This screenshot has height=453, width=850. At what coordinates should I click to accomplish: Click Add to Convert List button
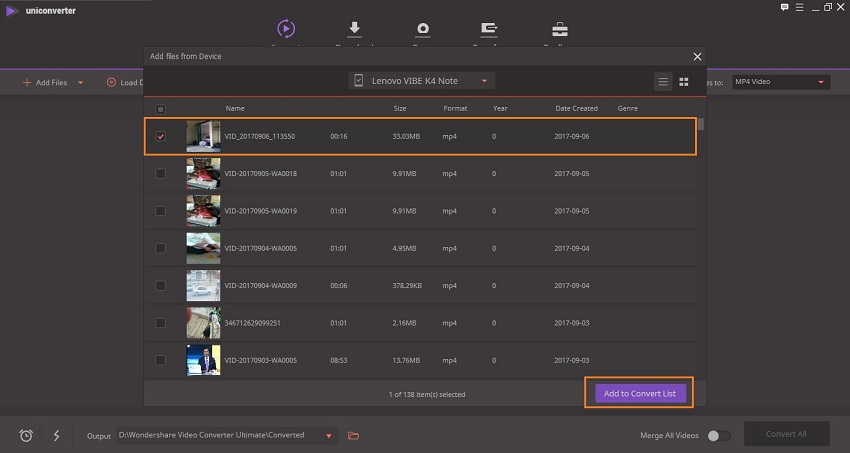[640, 393]
